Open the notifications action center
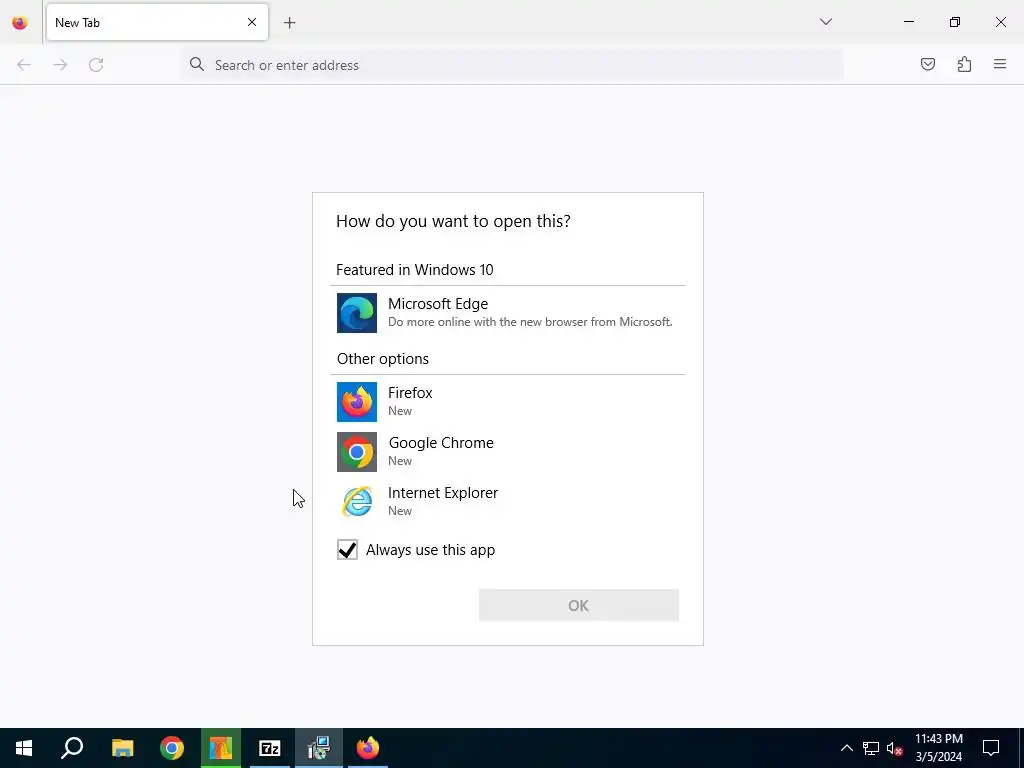 tap(991, 748)
